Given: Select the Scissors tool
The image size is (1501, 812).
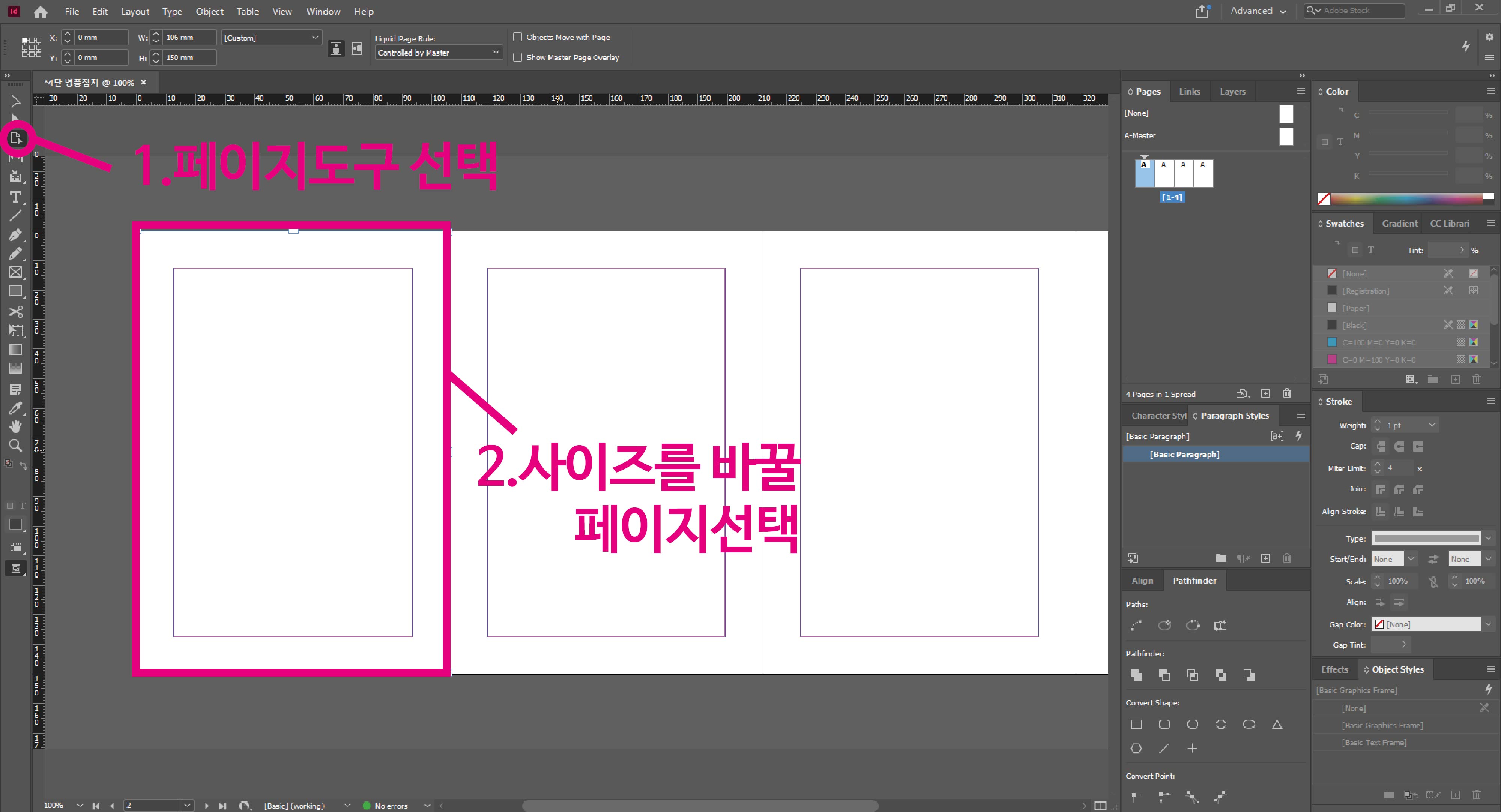Looking at the screenshot, I should click(16, 312).
